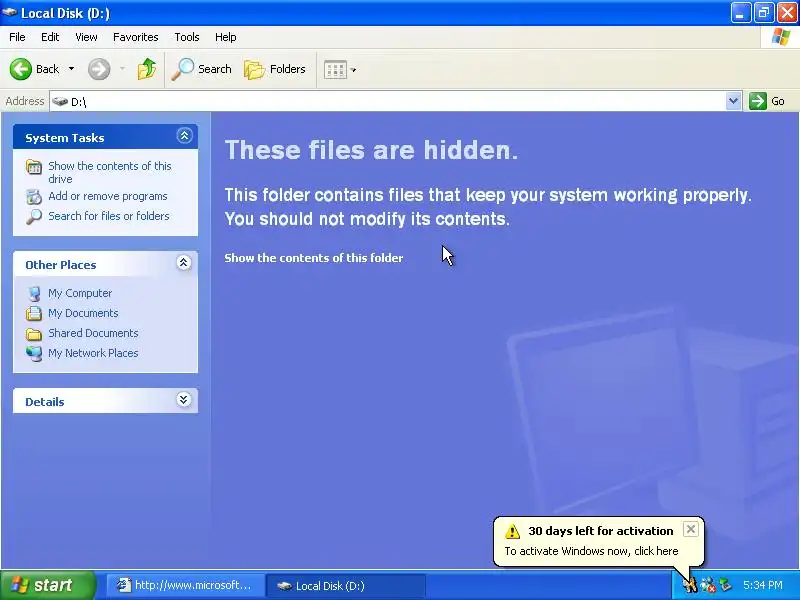Screen dimensions: 800x600
Task: Click the show drive contents icon
Action: [34, 167]
